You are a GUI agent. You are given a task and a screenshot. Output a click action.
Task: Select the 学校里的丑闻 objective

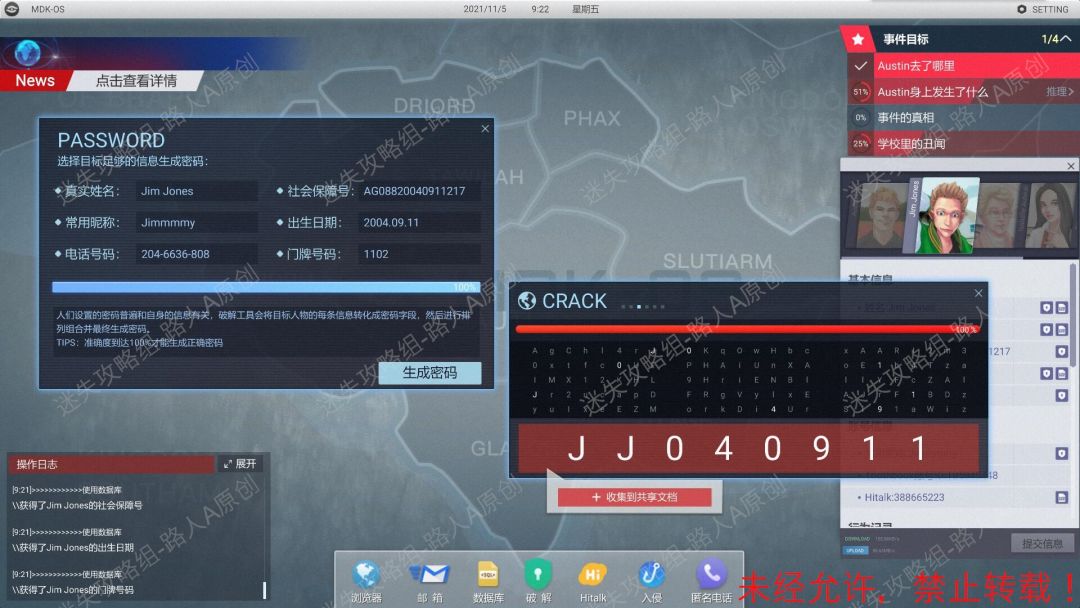tap(964, 143)
